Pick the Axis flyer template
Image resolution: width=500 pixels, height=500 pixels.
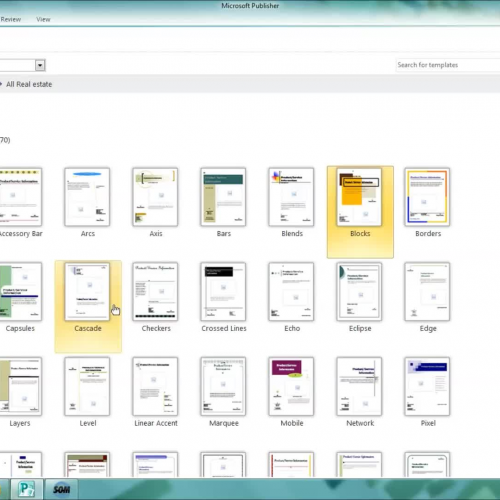click(x=155, y=197)
